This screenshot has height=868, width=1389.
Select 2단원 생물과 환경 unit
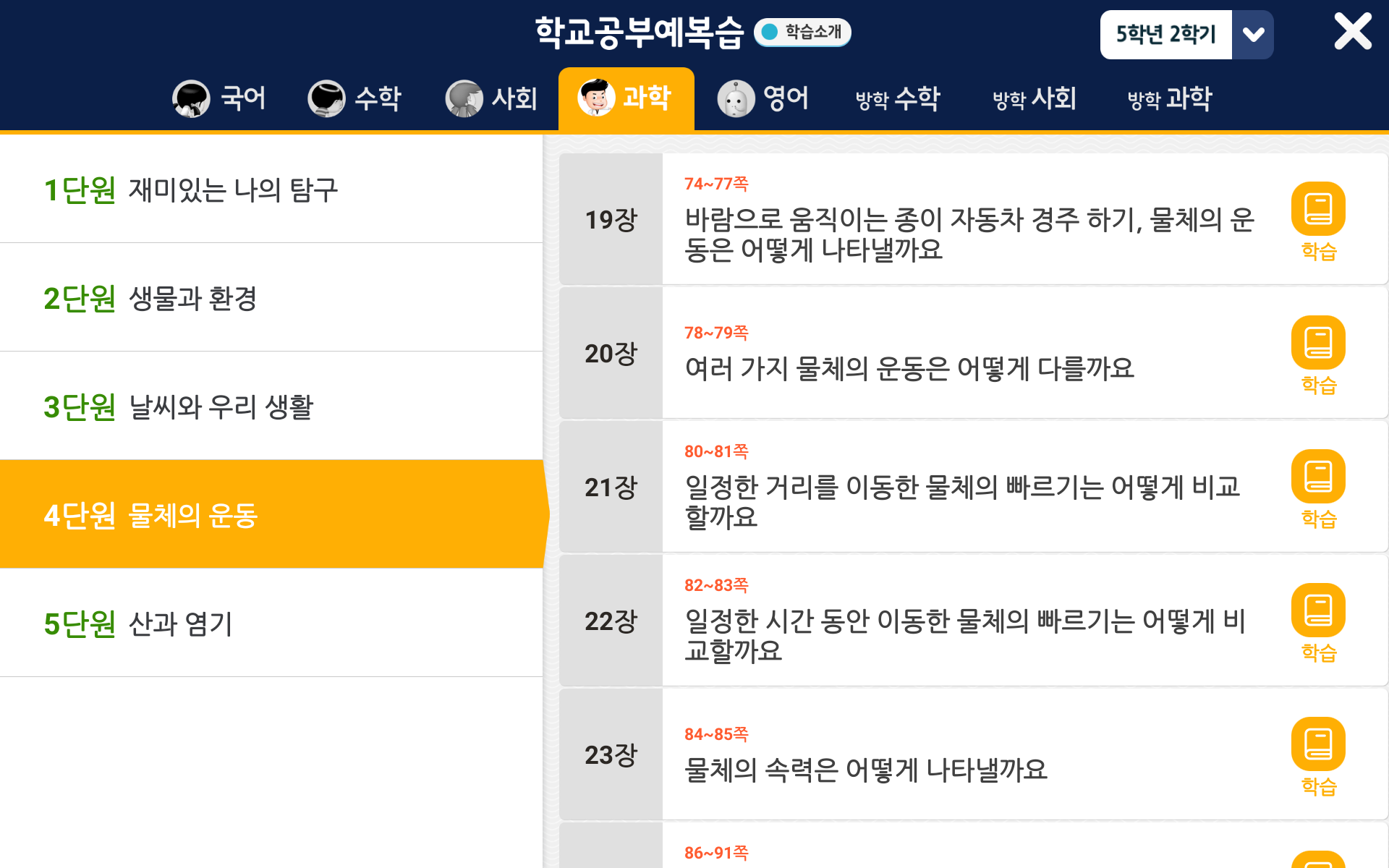pos(271,297)
